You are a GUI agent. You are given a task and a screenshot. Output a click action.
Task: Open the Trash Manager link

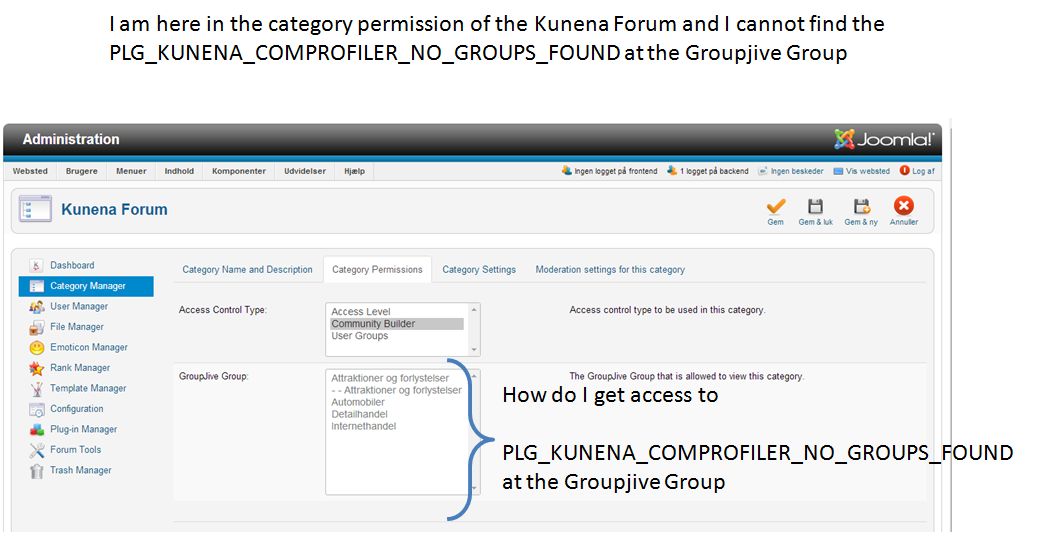81,471
